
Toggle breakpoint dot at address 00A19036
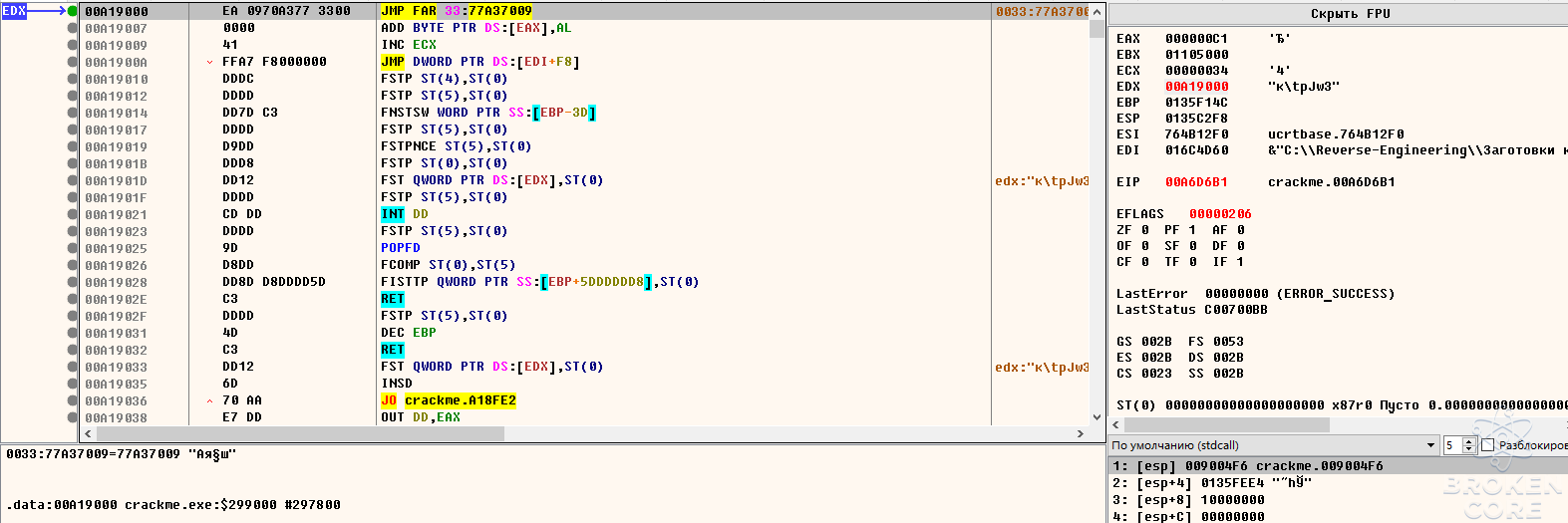(x=72, y=400)
